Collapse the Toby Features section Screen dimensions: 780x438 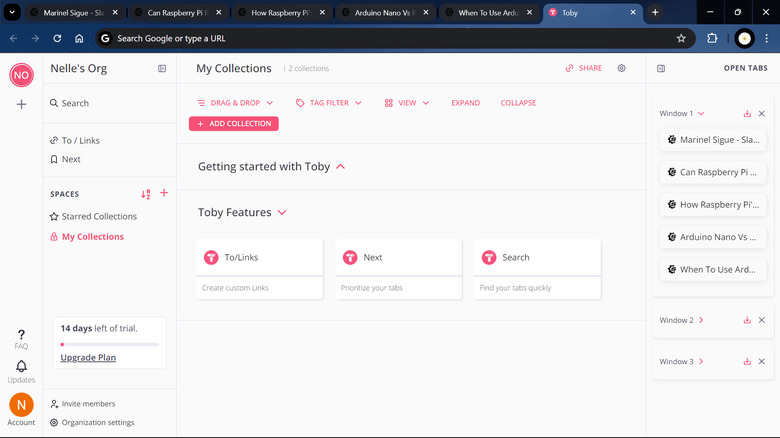pyautogui.click(x=282, y=213)
